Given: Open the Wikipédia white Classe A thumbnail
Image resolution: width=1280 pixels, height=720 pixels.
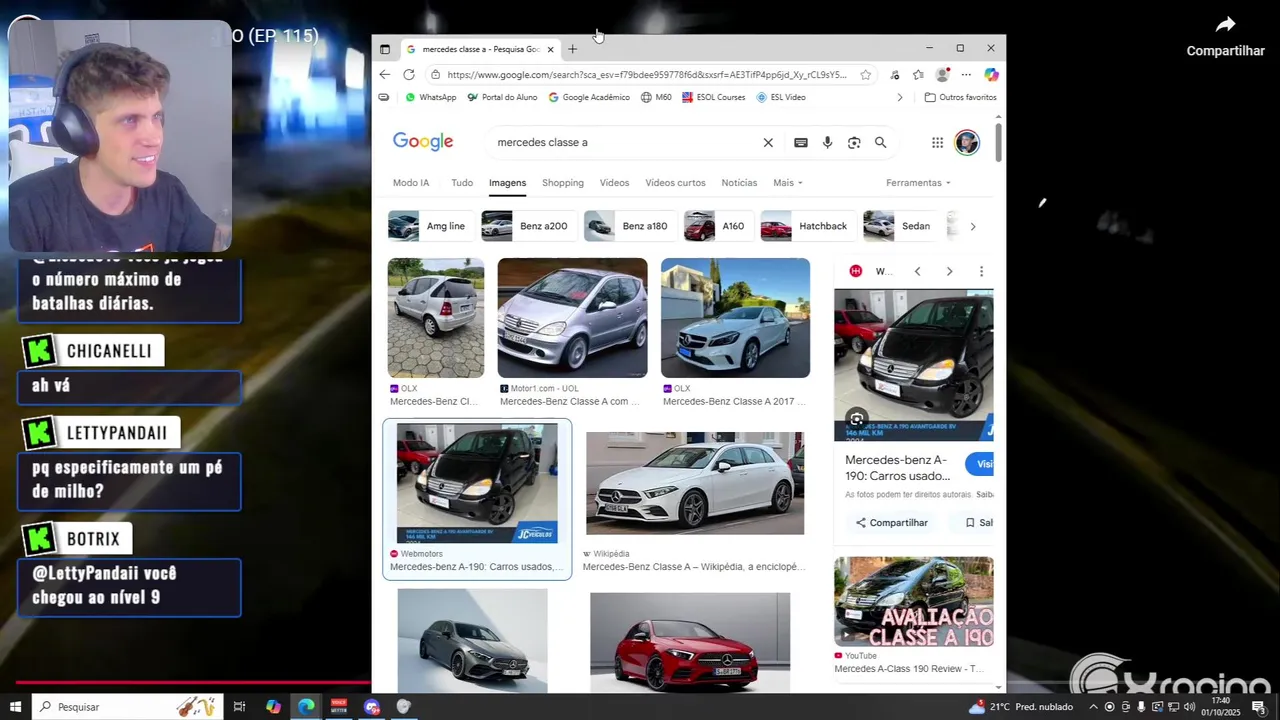Looking at the screenshot, I should [x=695, y=483].
